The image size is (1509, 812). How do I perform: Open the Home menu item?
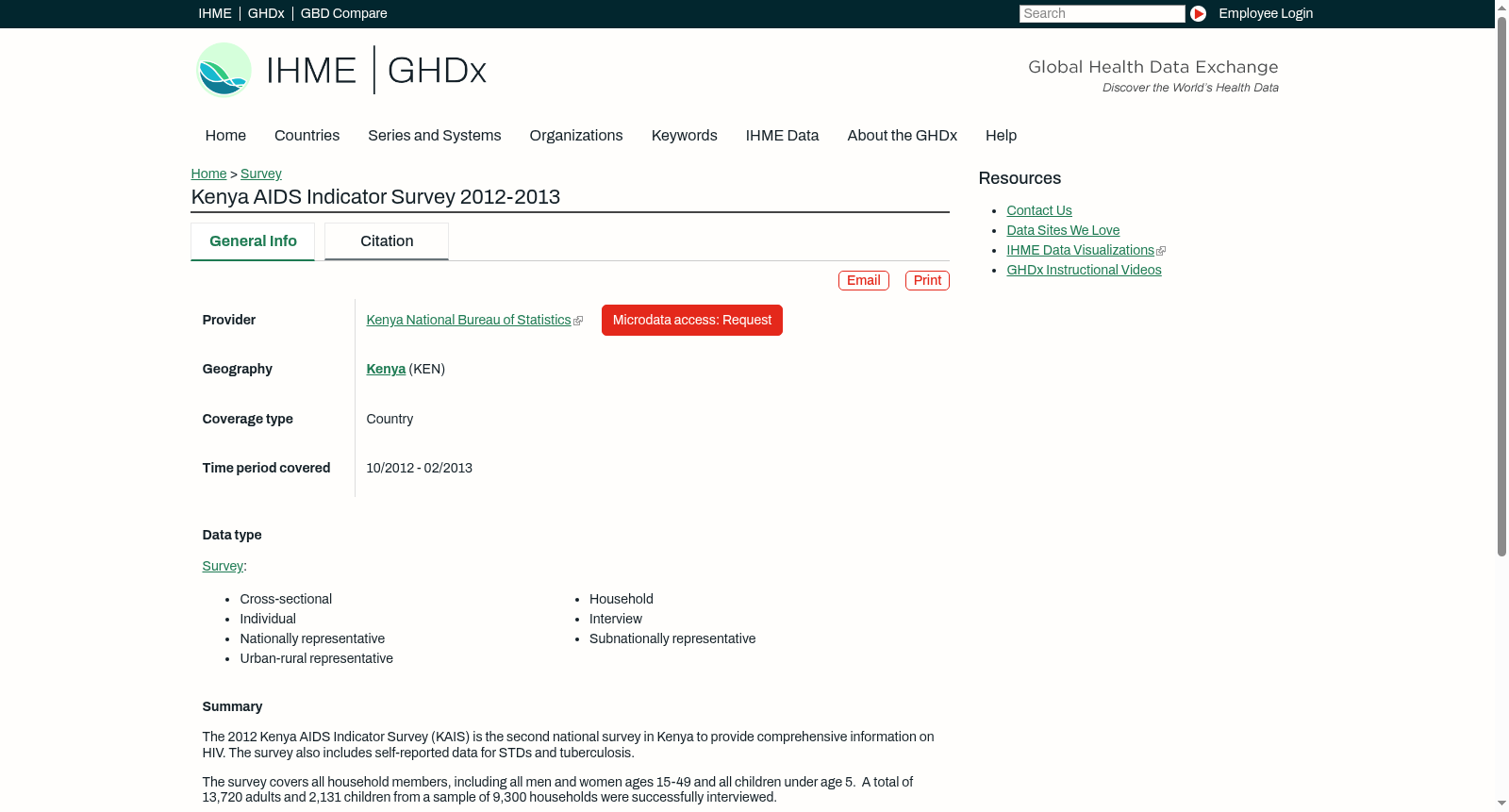[225, 136]
